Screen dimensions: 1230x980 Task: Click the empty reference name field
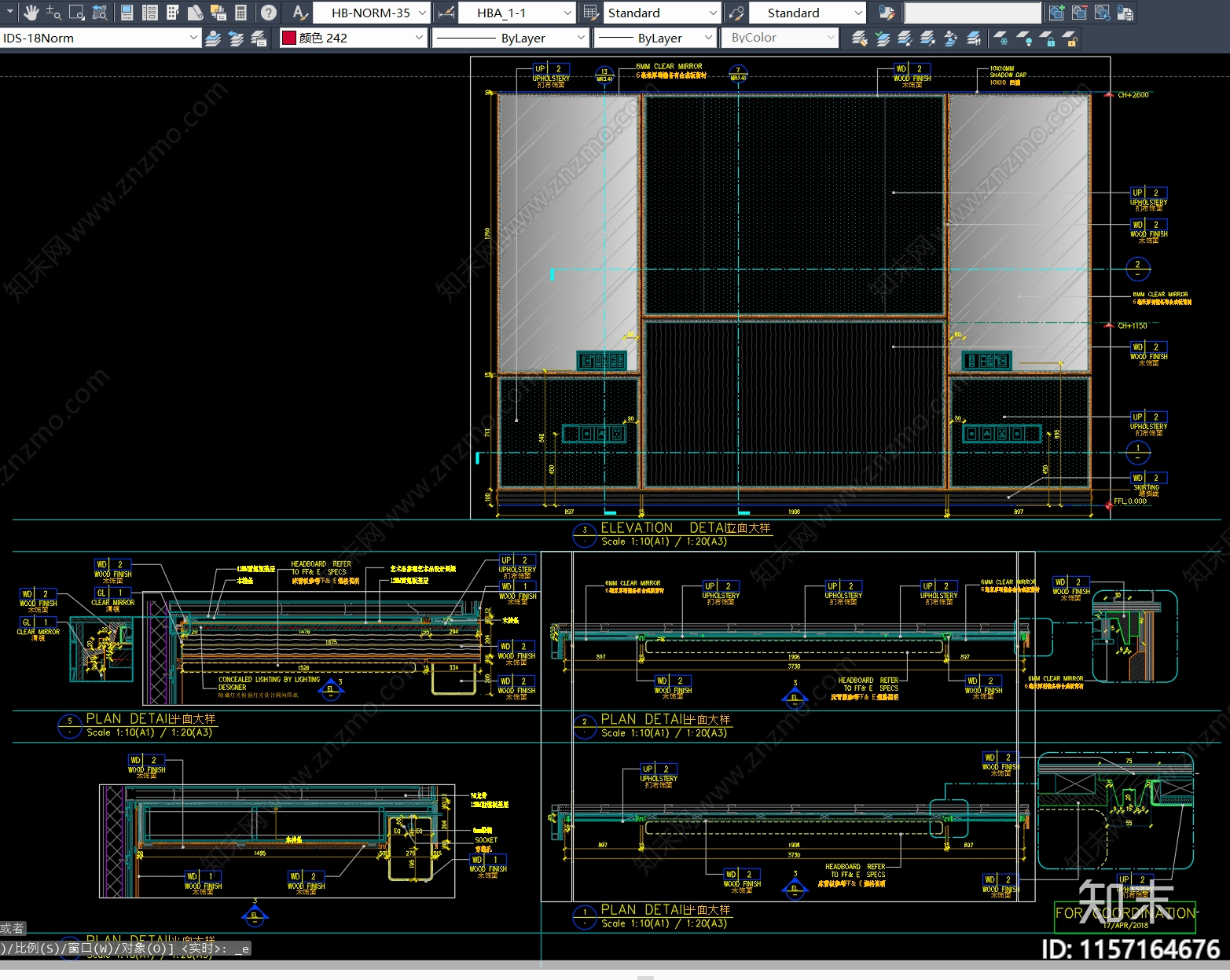972,13
